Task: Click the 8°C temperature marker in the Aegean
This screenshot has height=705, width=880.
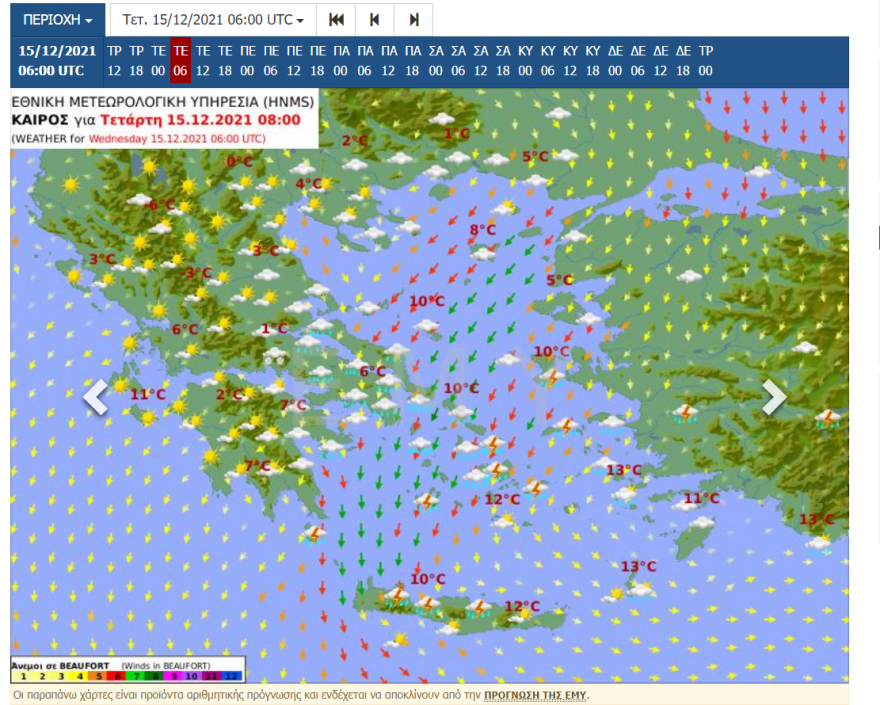Action: tap(483, 230)
